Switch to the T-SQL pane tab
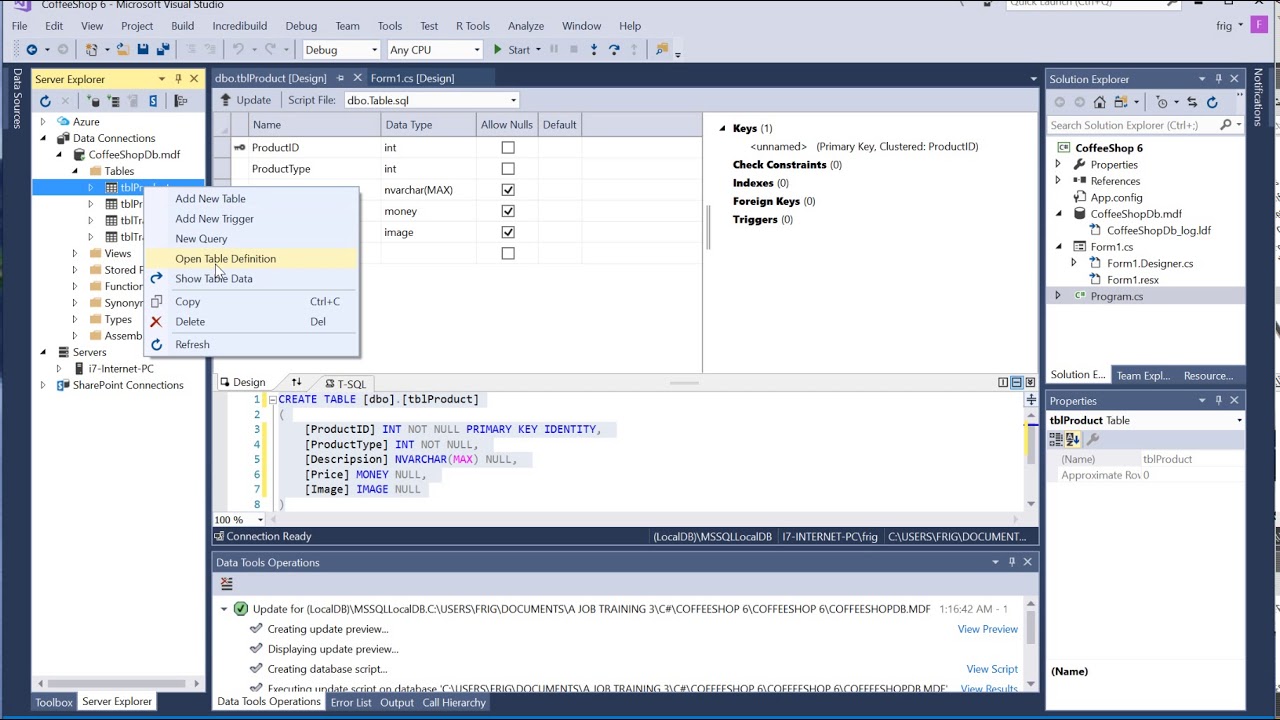Viewport: 1280px width, 720px height. click(344, 384)
